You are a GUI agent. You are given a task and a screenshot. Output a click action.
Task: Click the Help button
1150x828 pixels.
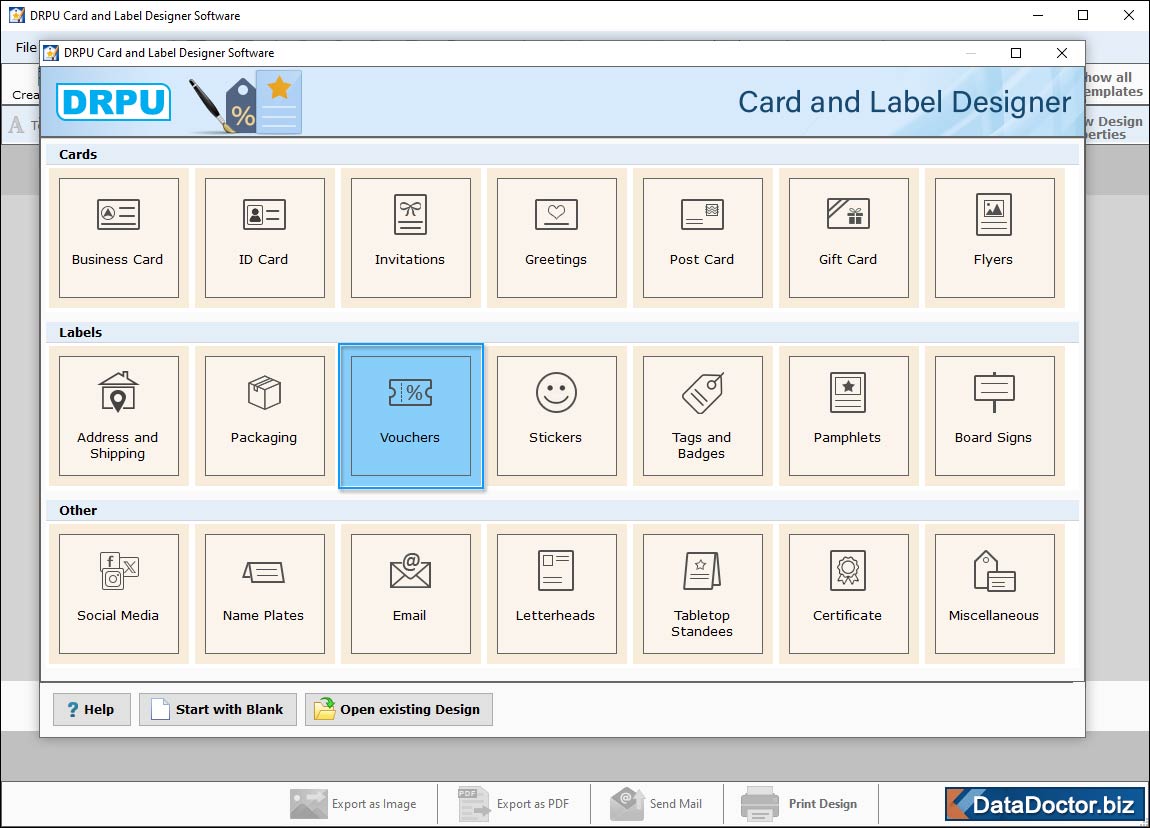pyautogui.click(x=92, y=709)
